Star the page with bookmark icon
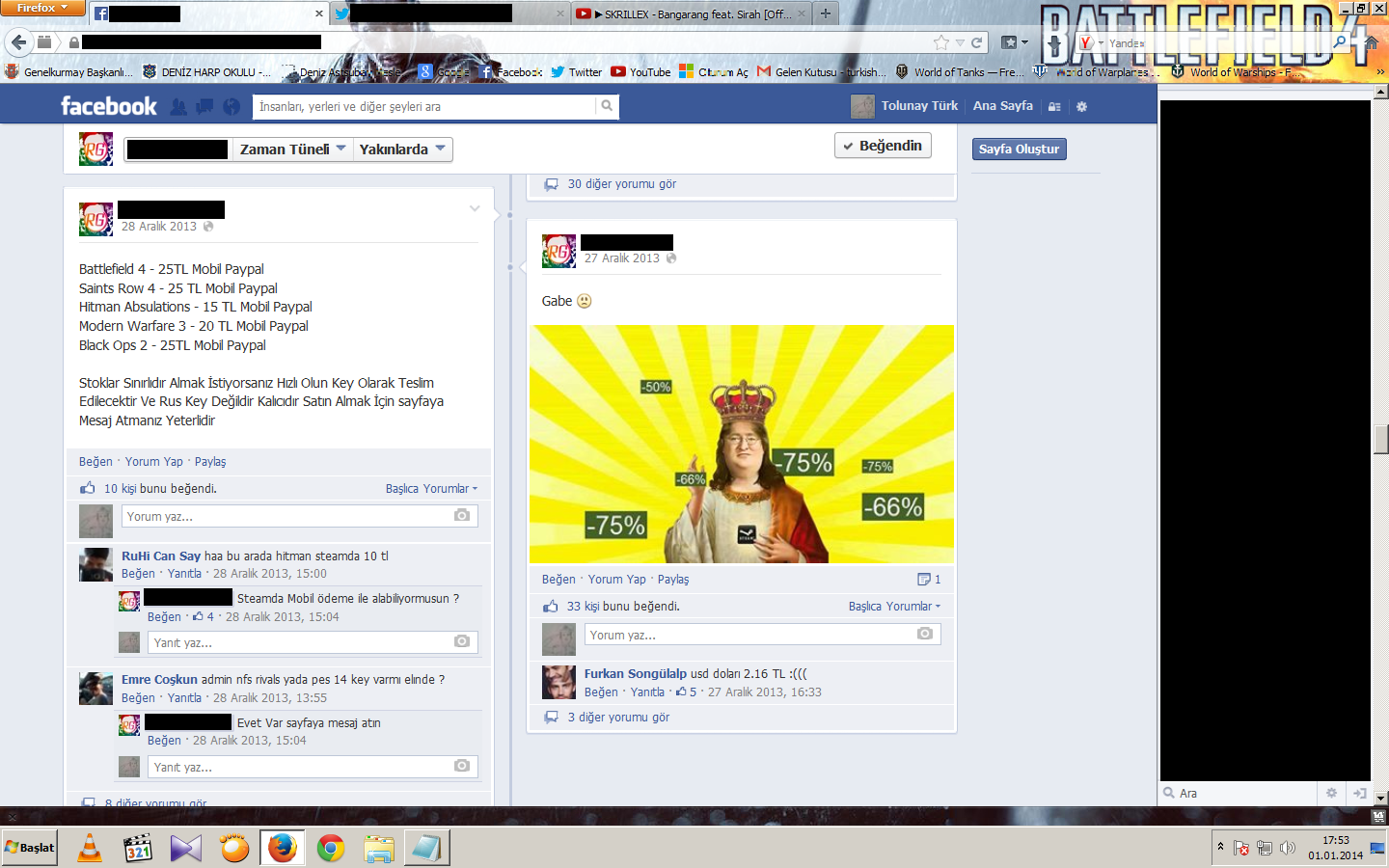This screenshot has height=868, width=1389. pyautogui.click(x=941, y=42)
